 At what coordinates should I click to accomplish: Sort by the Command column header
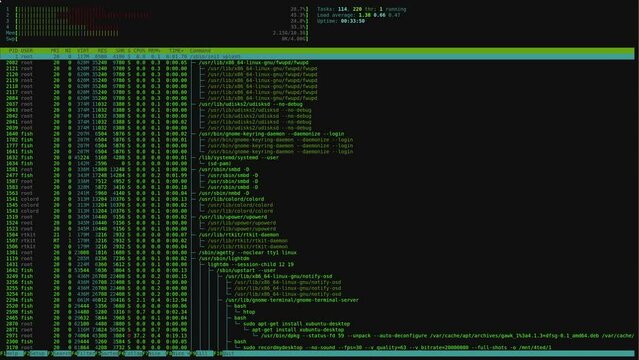(x=200, y=51)
